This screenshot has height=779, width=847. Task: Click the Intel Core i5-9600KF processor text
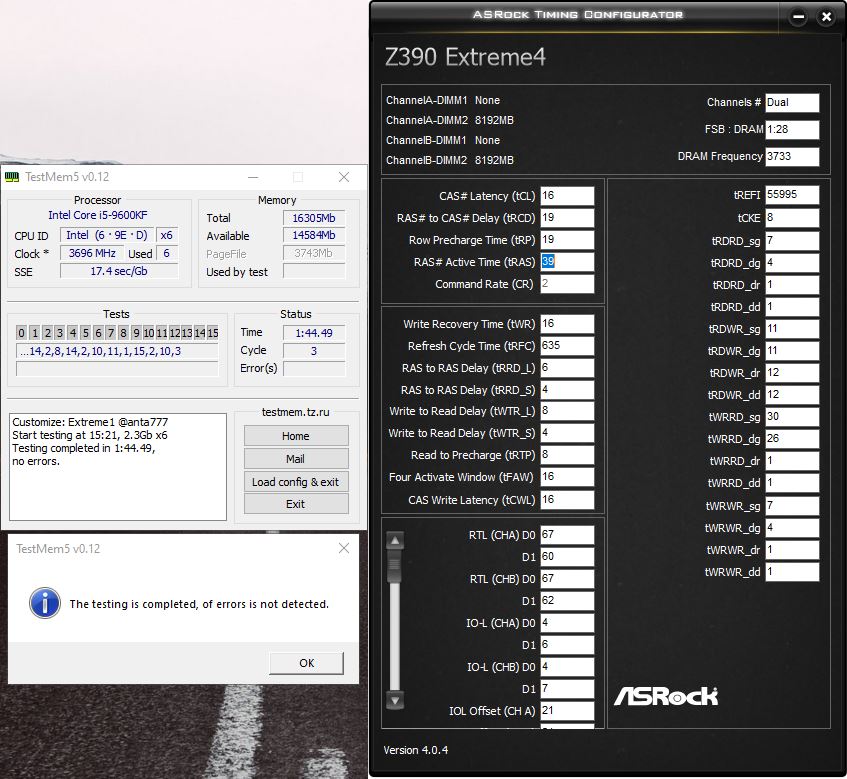tap(98, 215)
